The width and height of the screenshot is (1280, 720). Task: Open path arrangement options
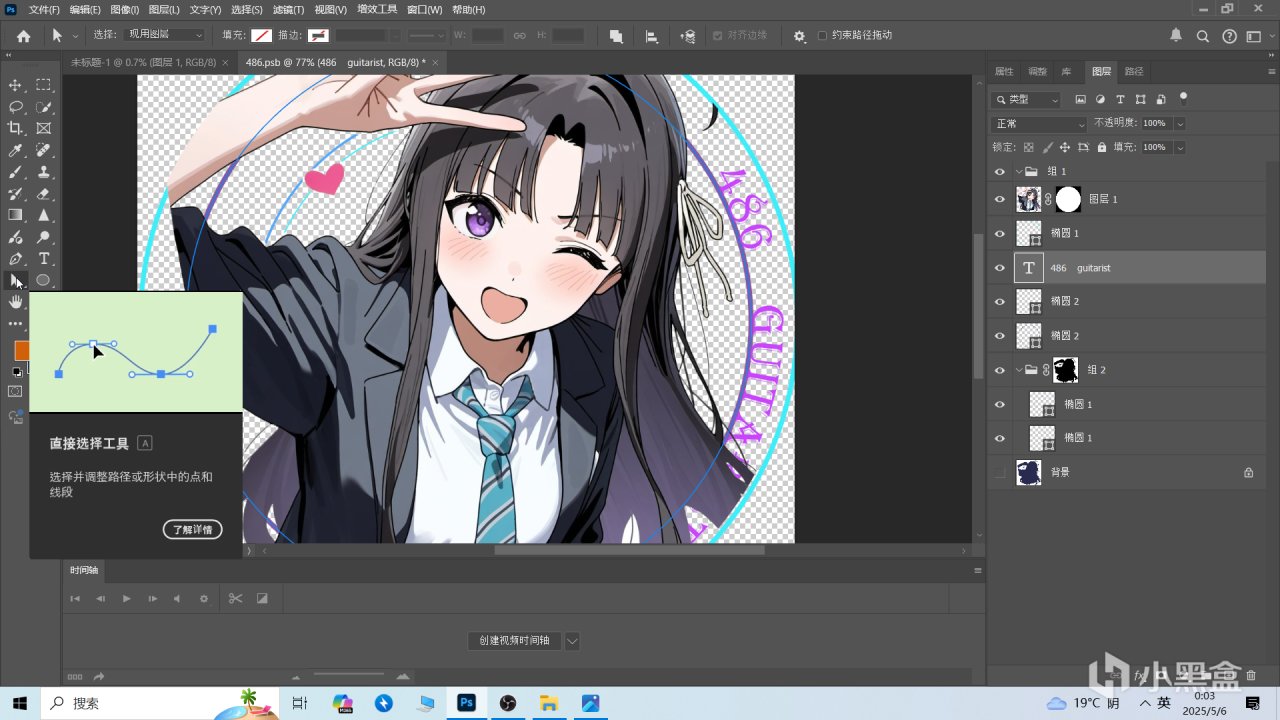(688, 36)
